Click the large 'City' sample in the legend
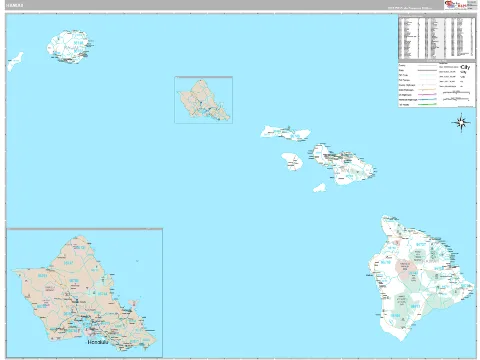 [465, 67]
